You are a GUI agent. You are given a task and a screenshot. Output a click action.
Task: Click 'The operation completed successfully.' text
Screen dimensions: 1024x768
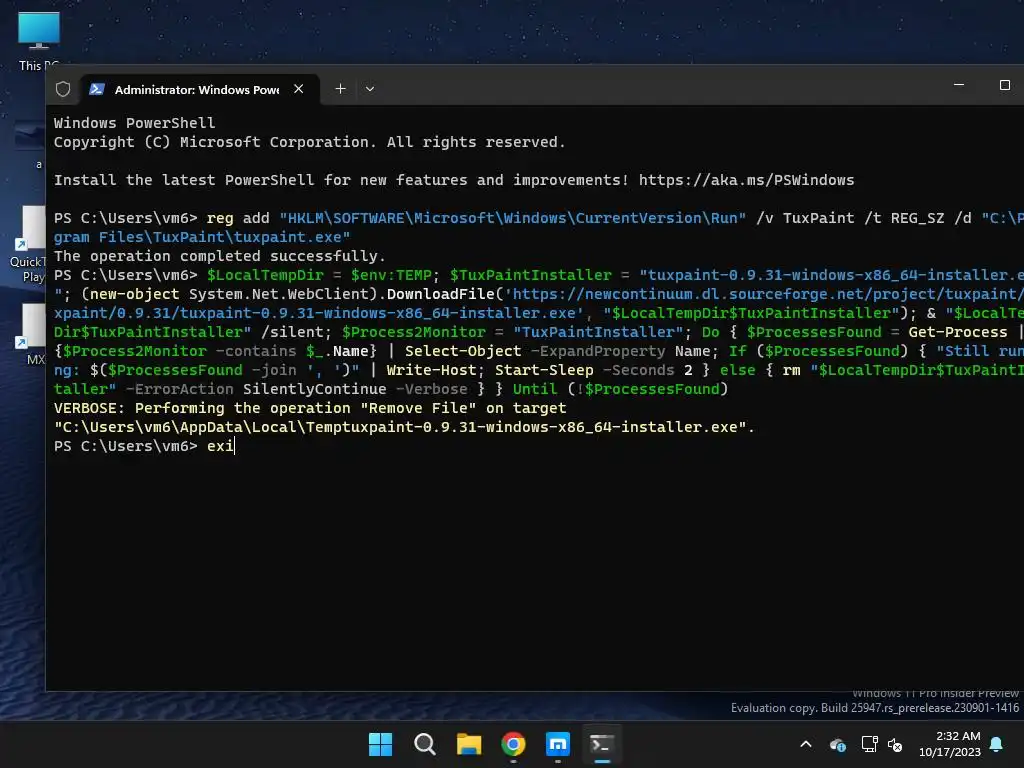point(219,256)
